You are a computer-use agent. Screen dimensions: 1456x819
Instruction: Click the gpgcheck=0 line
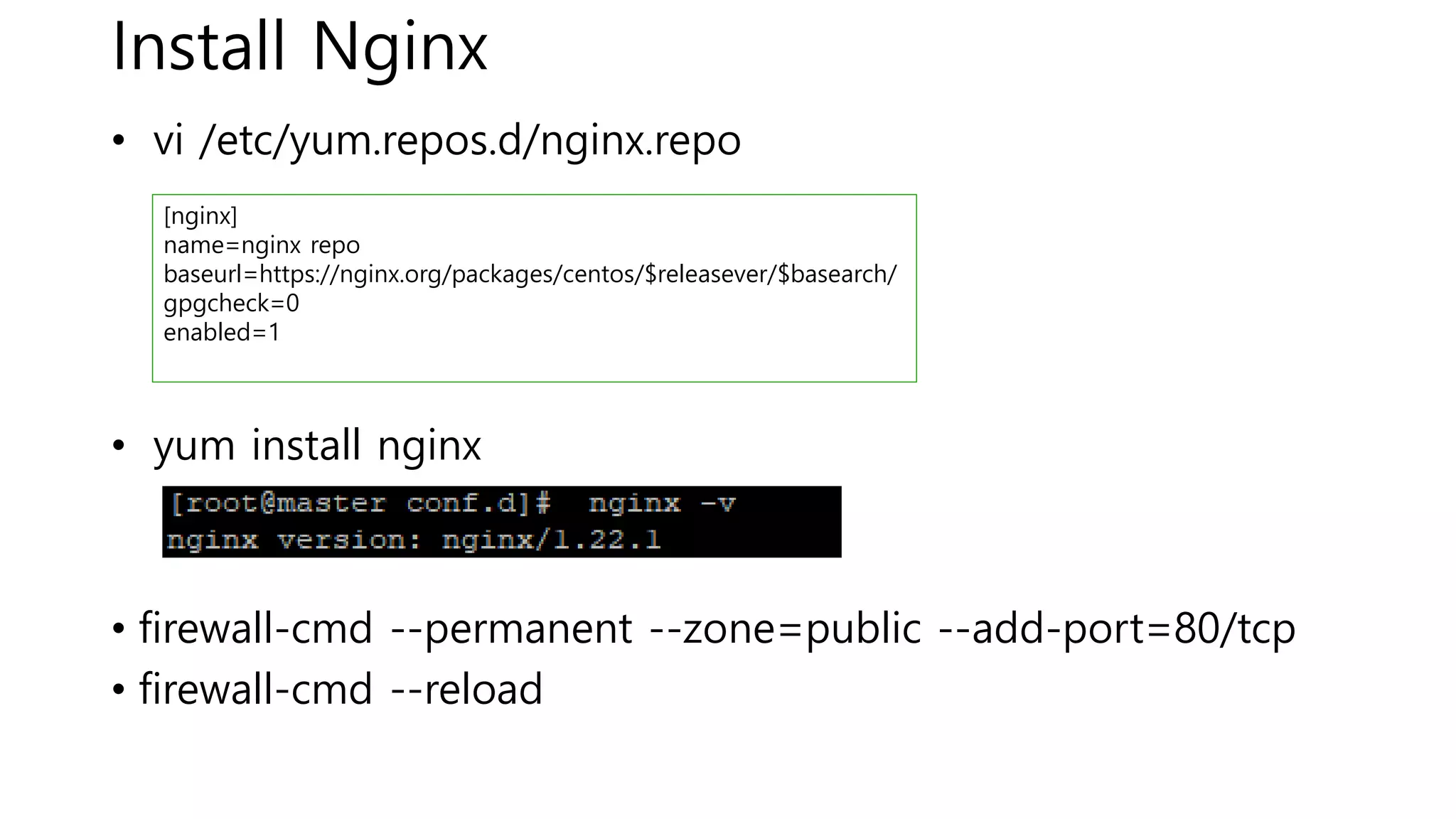231,303
